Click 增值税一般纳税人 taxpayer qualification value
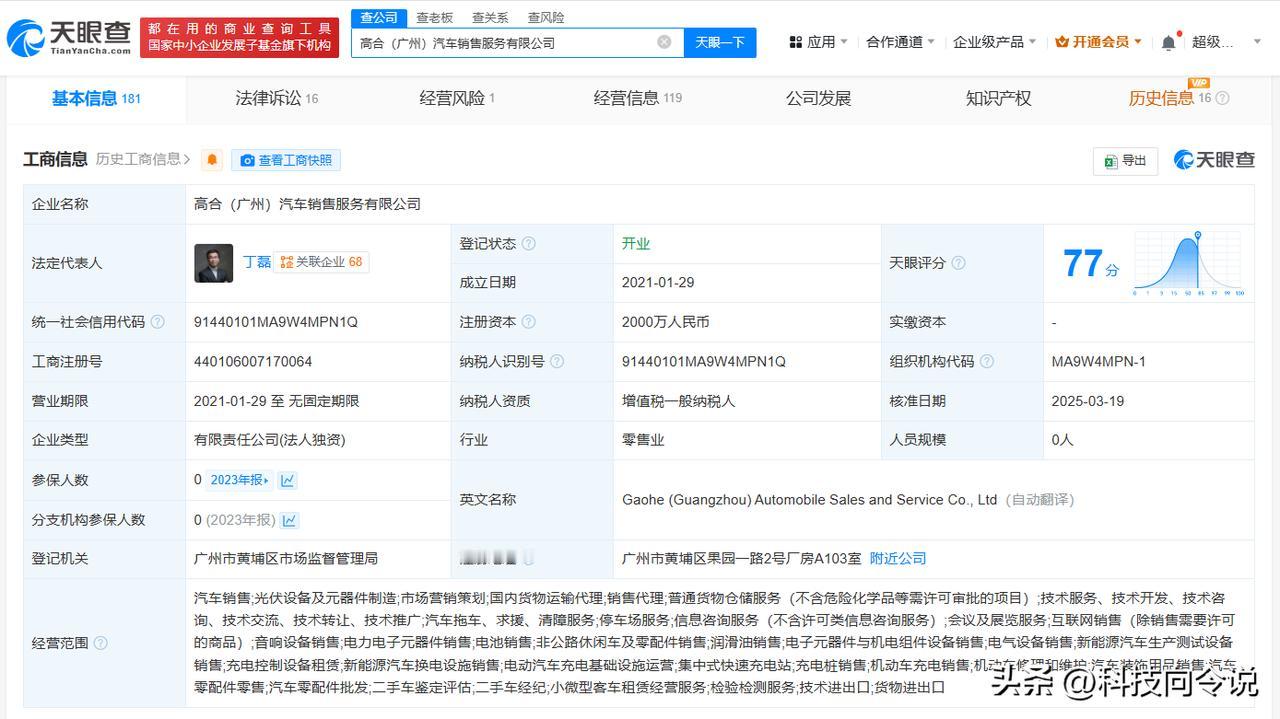The width and height of the screenshot is (1280, 719). [x=678, y=401]
